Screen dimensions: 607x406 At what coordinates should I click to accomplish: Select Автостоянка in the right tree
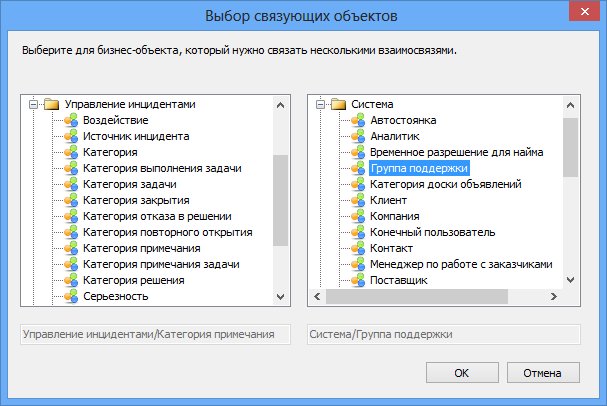[403, 120]
